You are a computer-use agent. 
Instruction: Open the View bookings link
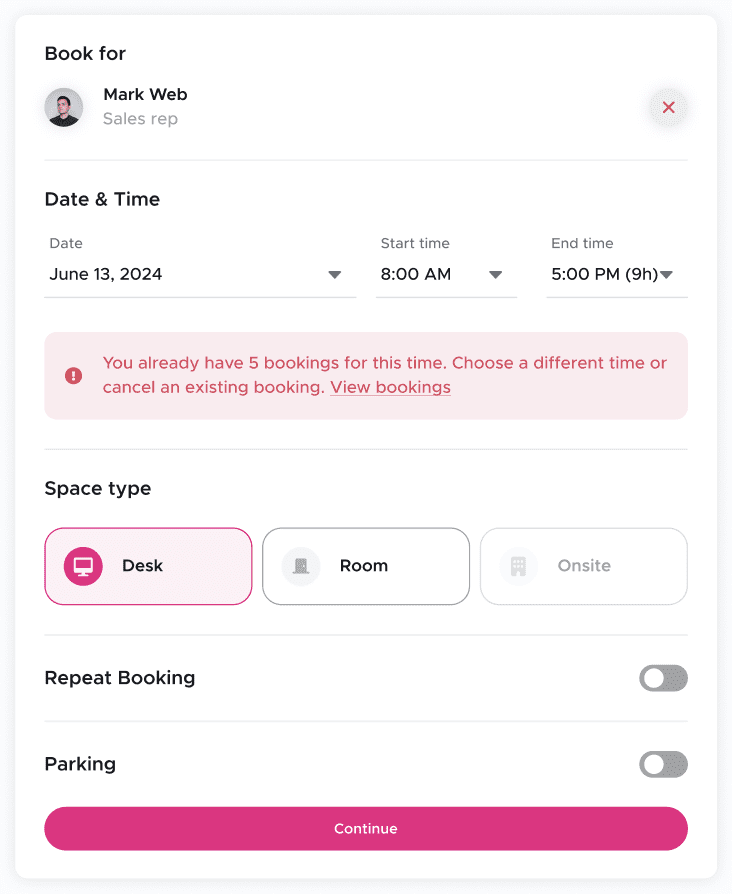(390, 388)
